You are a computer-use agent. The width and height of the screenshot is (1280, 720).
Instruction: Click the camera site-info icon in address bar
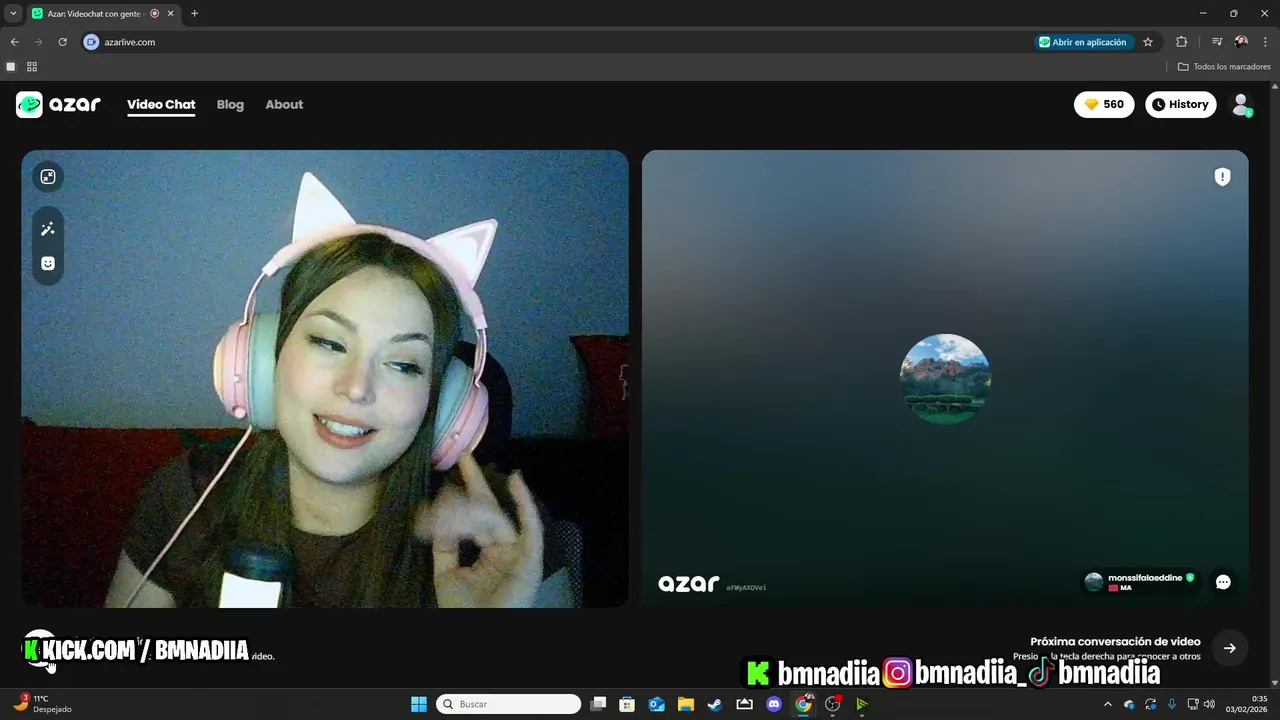[91, 42]
